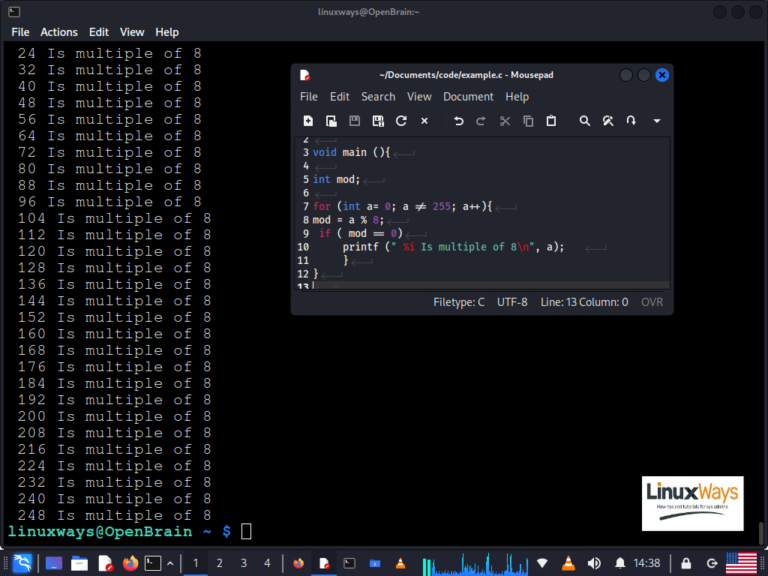Viewport: 768px width, 576px height.
Task: Click the VLC task button in the taskbar
Action: pyautogui.click(x=400, y=563)
